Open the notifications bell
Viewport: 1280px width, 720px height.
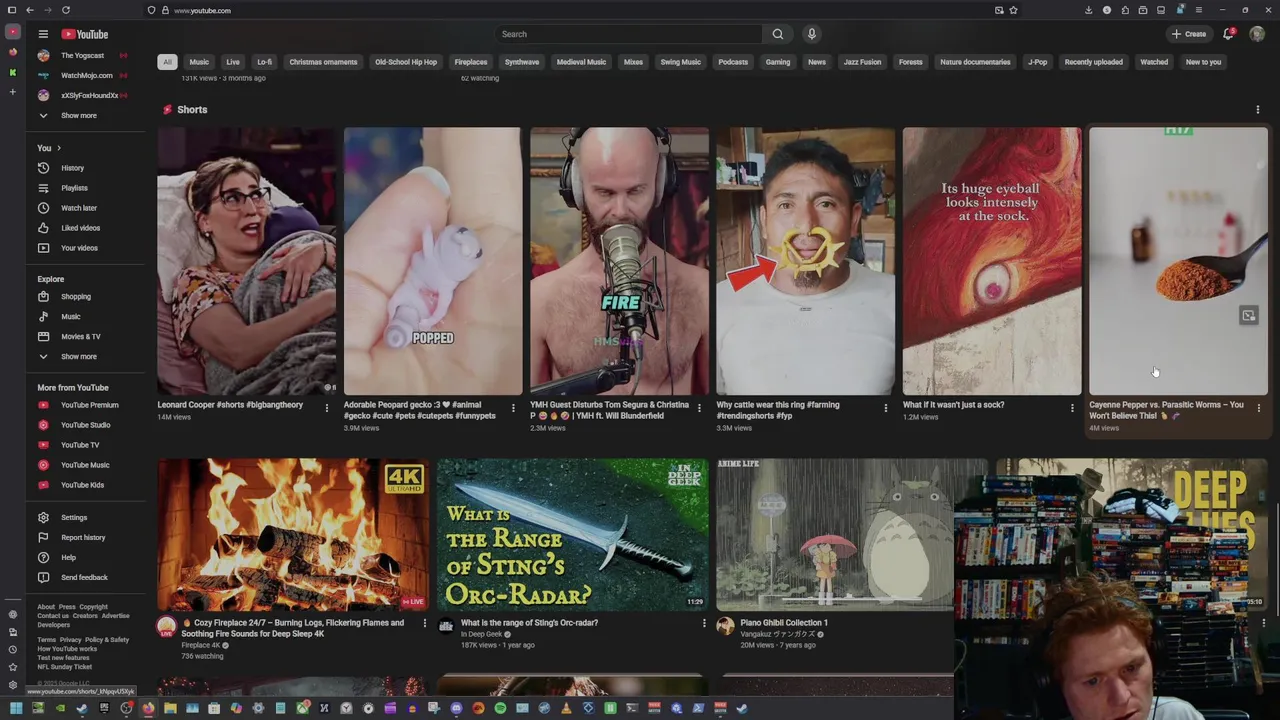1229,34
